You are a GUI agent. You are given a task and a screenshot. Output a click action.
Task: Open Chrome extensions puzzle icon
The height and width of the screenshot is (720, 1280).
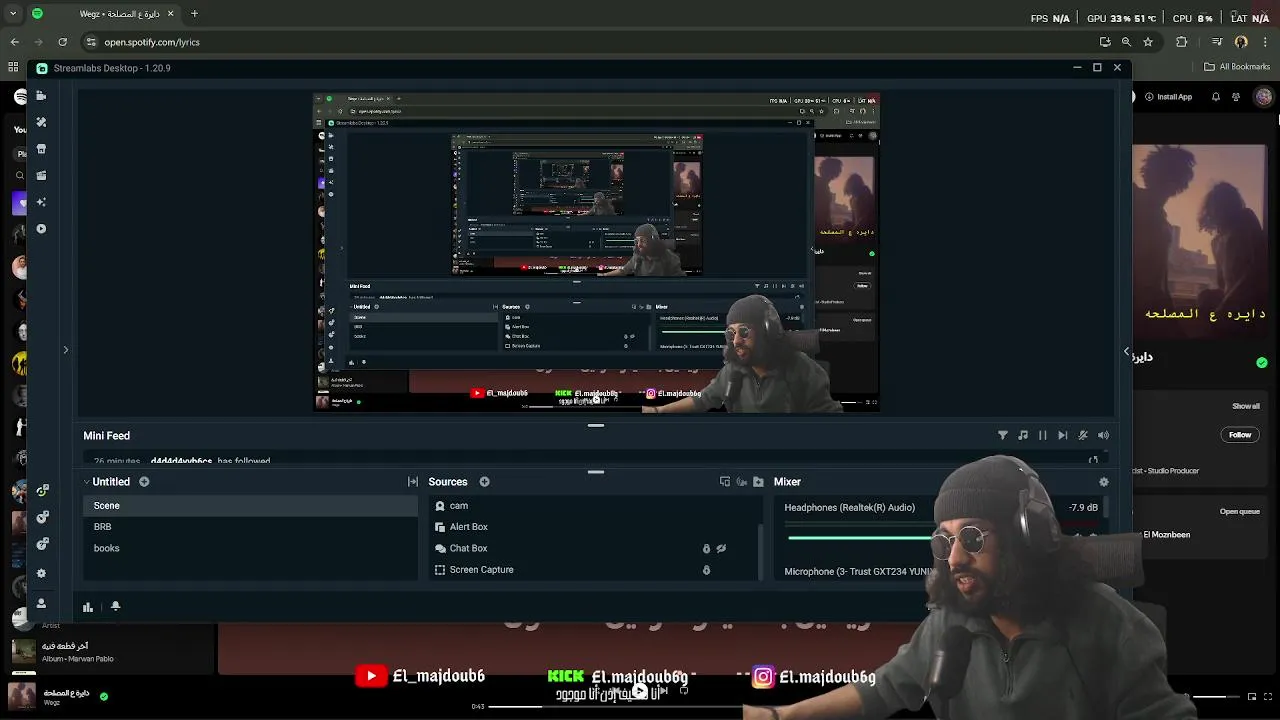pyautogui.click(x=1182, y=42)
